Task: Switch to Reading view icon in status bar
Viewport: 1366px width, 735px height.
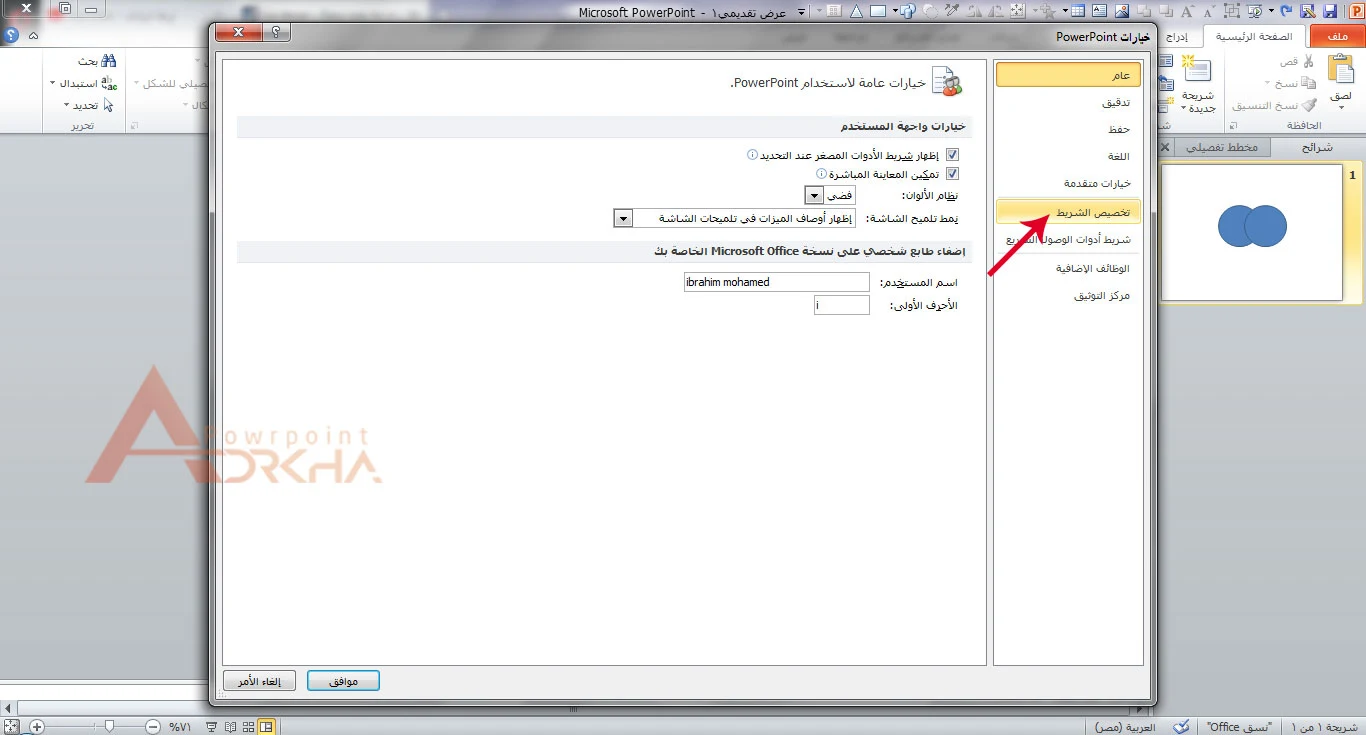Action: (x=230, y=727)
